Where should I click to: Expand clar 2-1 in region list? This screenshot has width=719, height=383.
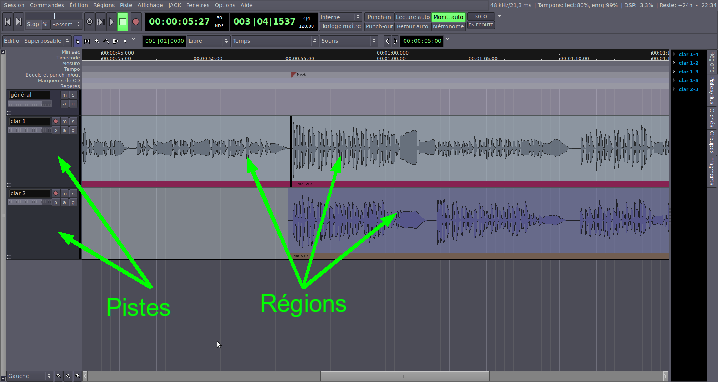click(x=675, y=89)
